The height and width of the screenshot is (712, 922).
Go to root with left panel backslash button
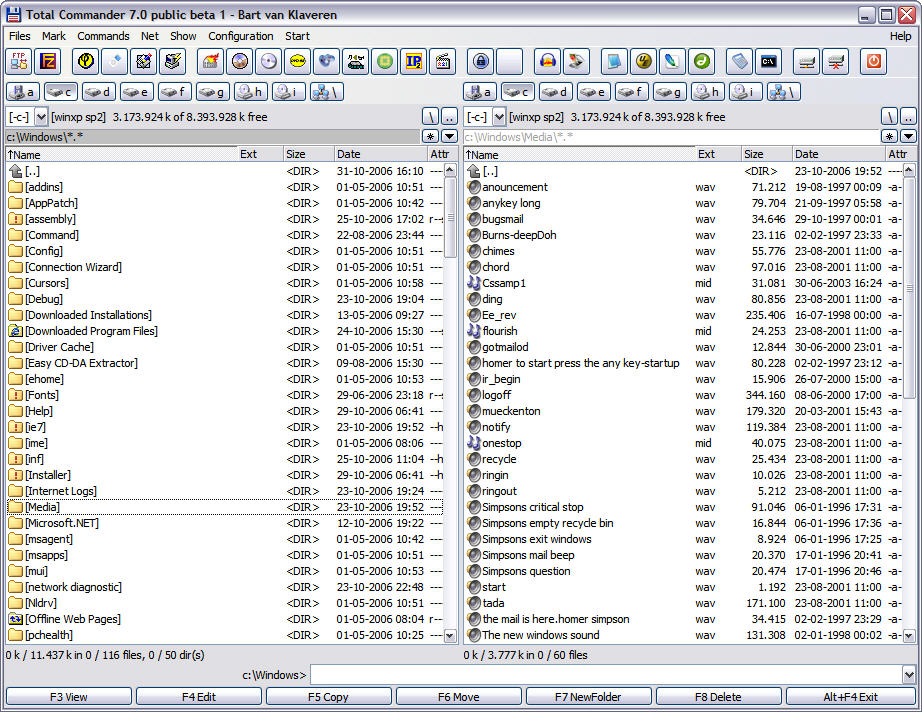(x=430, y=116)
